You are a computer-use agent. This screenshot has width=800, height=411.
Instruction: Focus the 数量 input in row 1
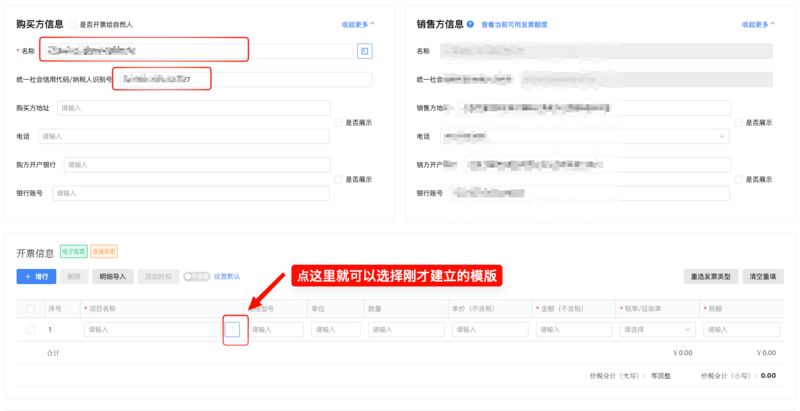[406, 329]
